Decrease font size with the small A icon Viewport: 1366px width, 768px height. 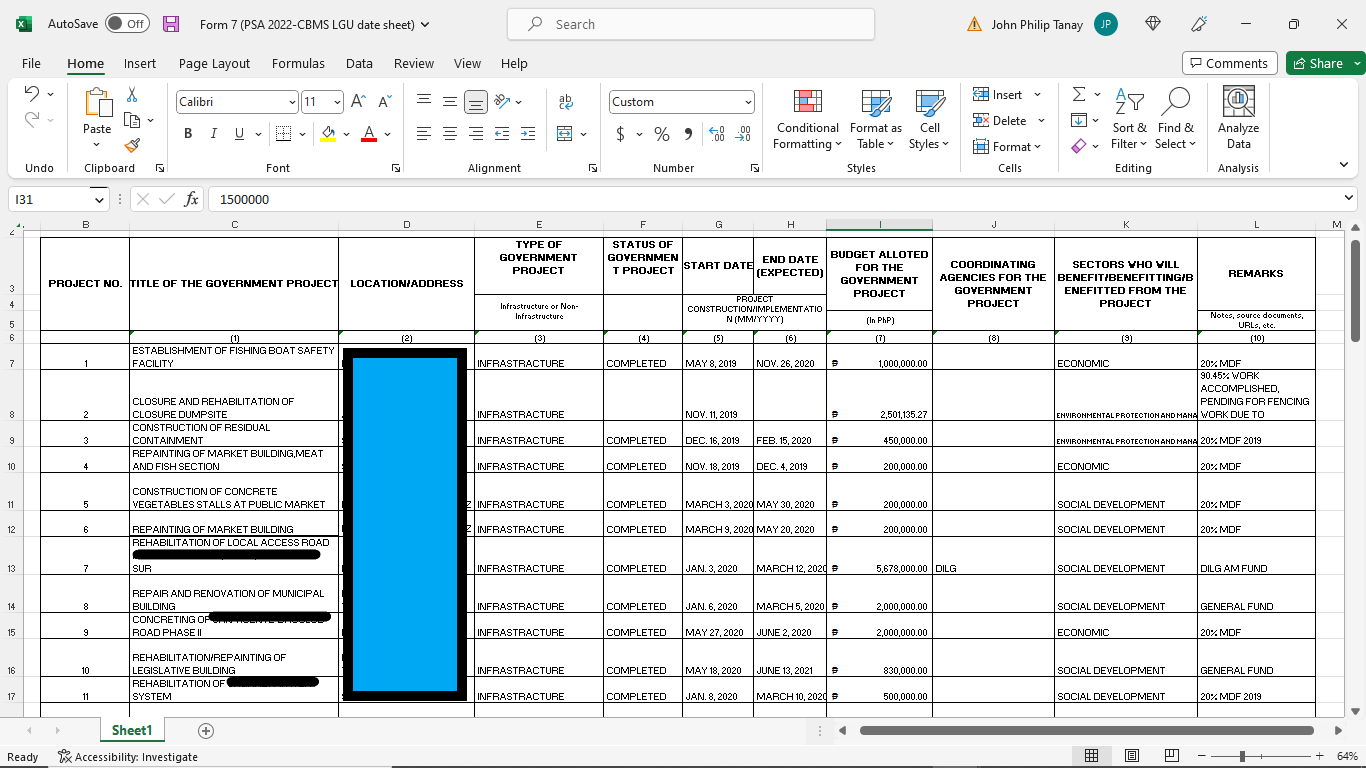click(384, 102)
